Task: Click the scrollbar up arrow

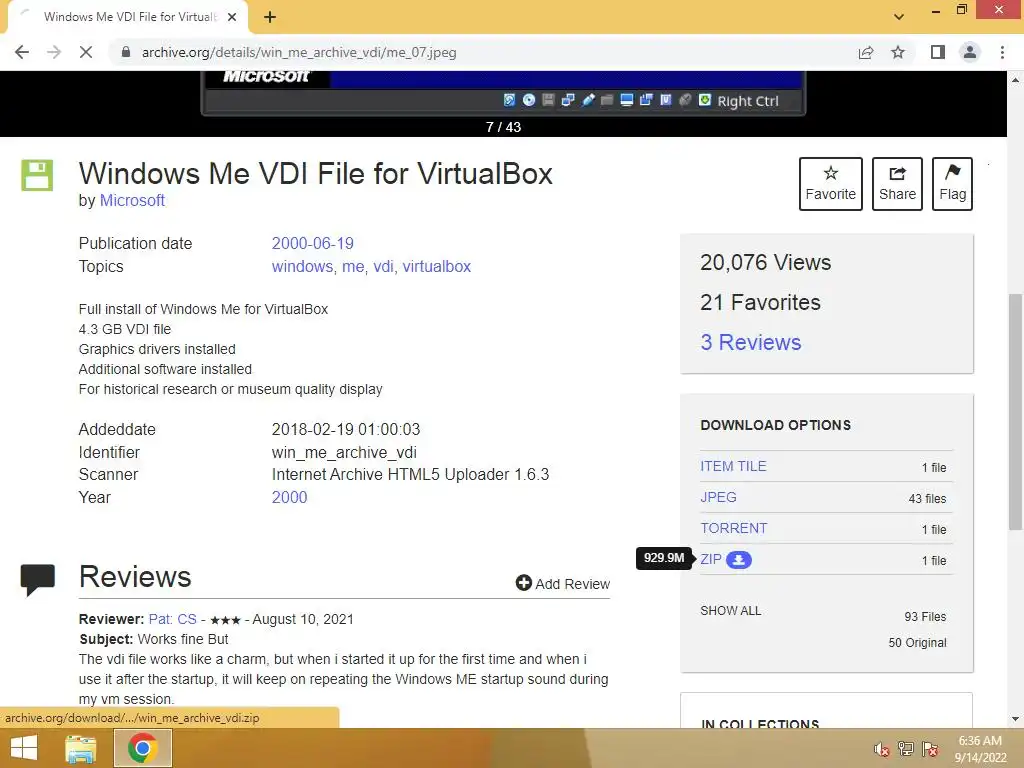Action: tap(1015, 80)
